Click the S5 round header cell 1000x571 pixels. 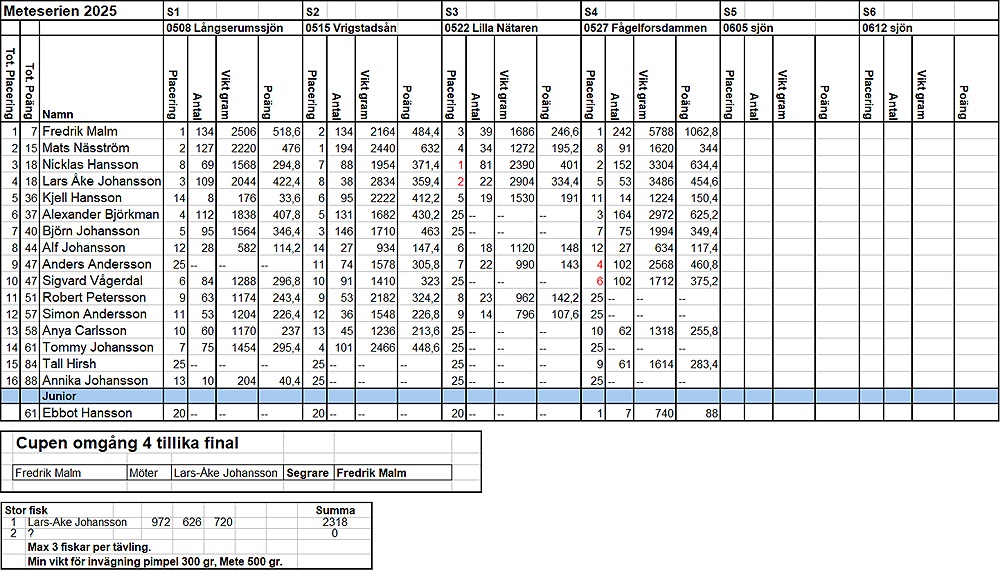click(x=731, y=11)
